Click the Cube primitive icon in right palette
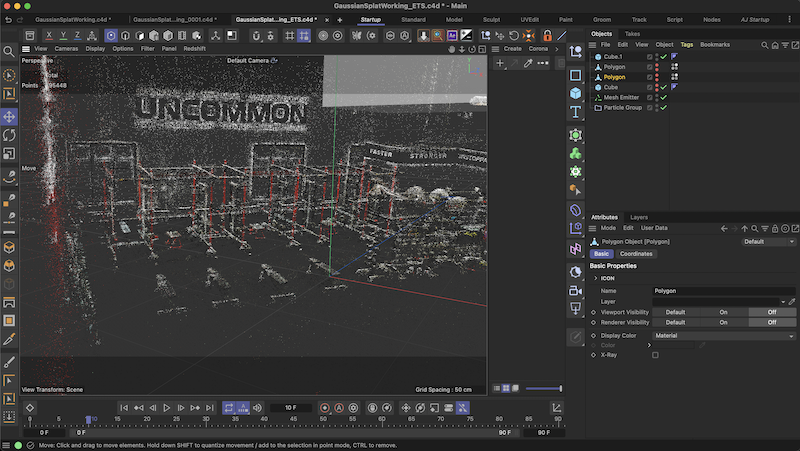 576,93
